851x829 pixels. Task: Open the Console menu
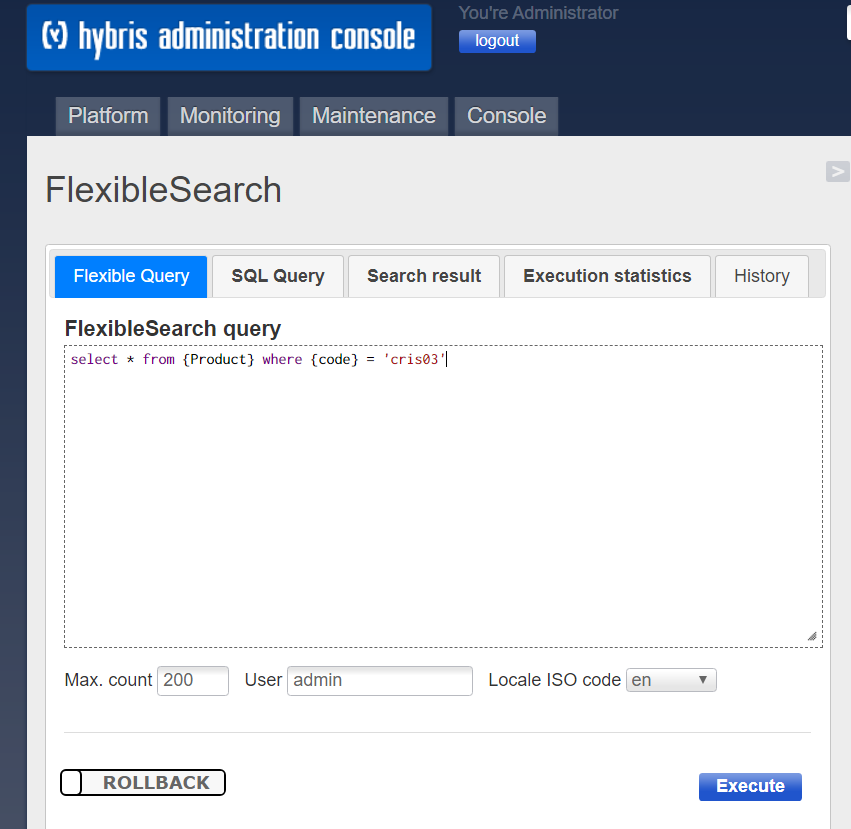pos(506,116)
